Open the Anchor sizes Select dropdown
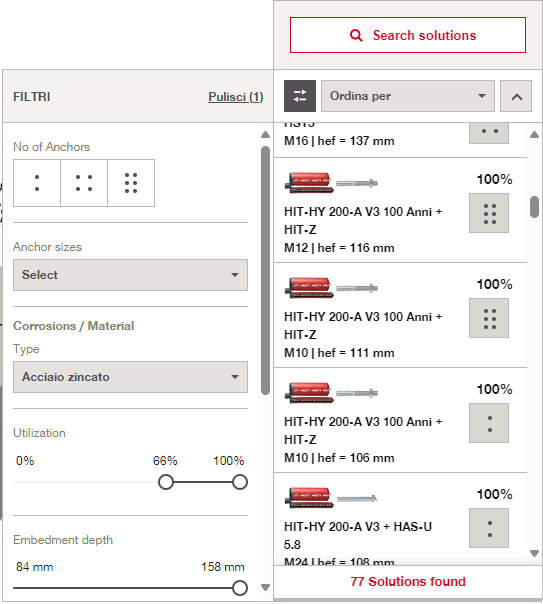 point(131,275)
